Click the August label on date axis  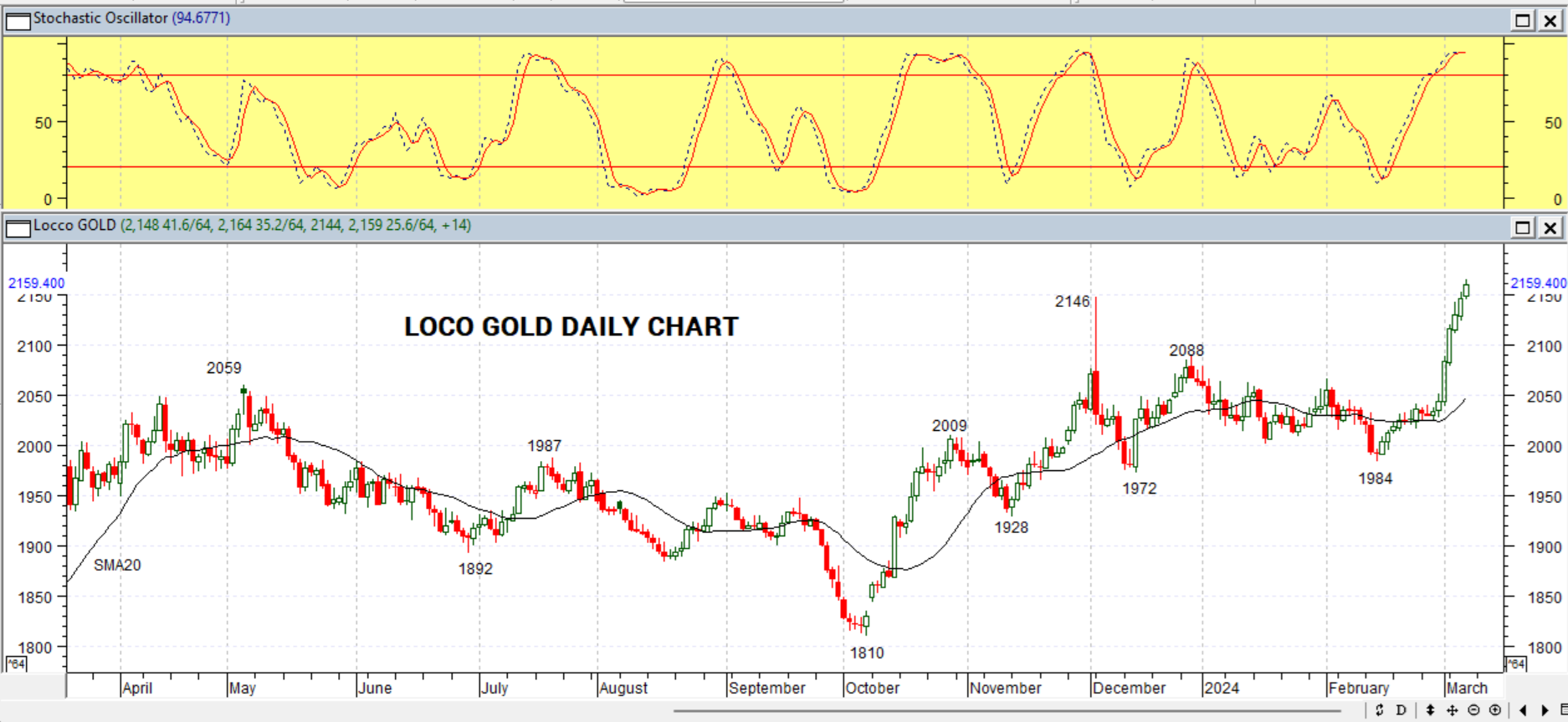[x=623, y=688]
